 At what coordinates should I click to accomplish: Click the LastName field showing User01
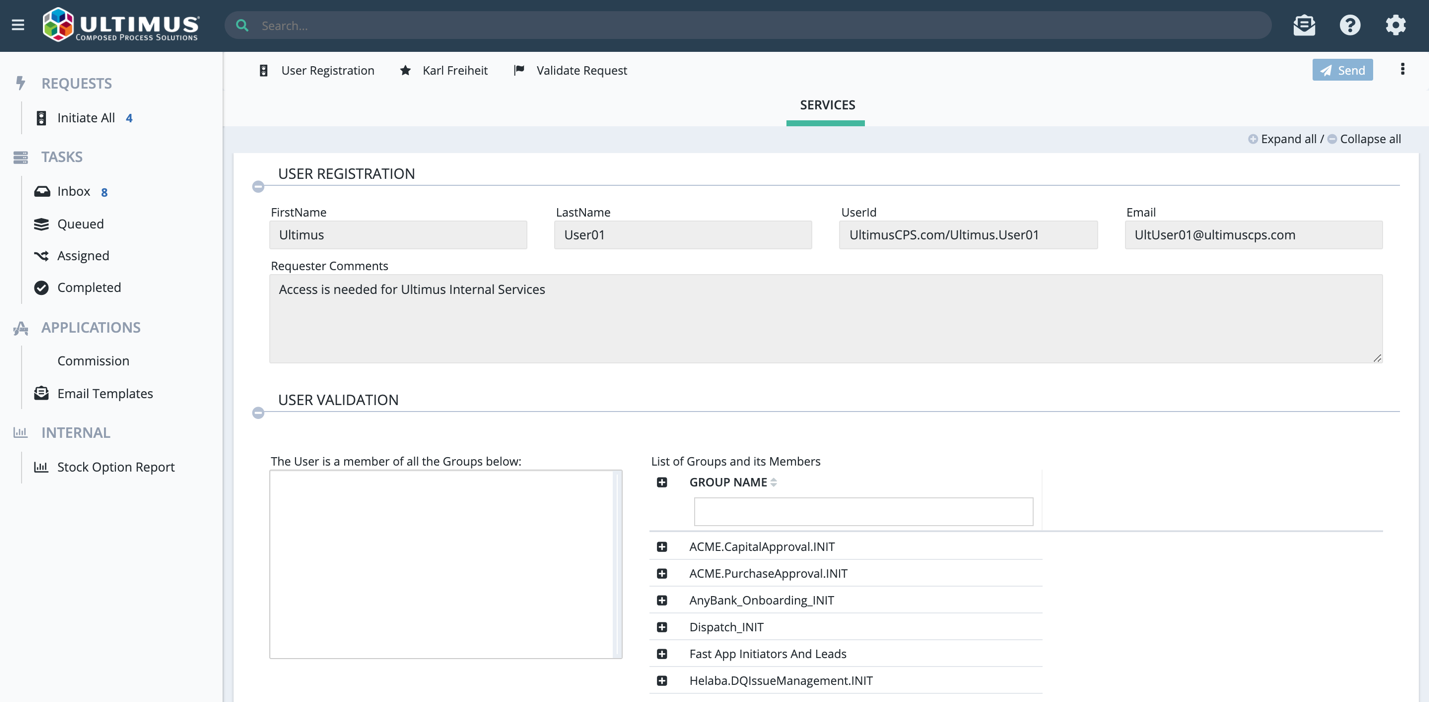(683, 235)
